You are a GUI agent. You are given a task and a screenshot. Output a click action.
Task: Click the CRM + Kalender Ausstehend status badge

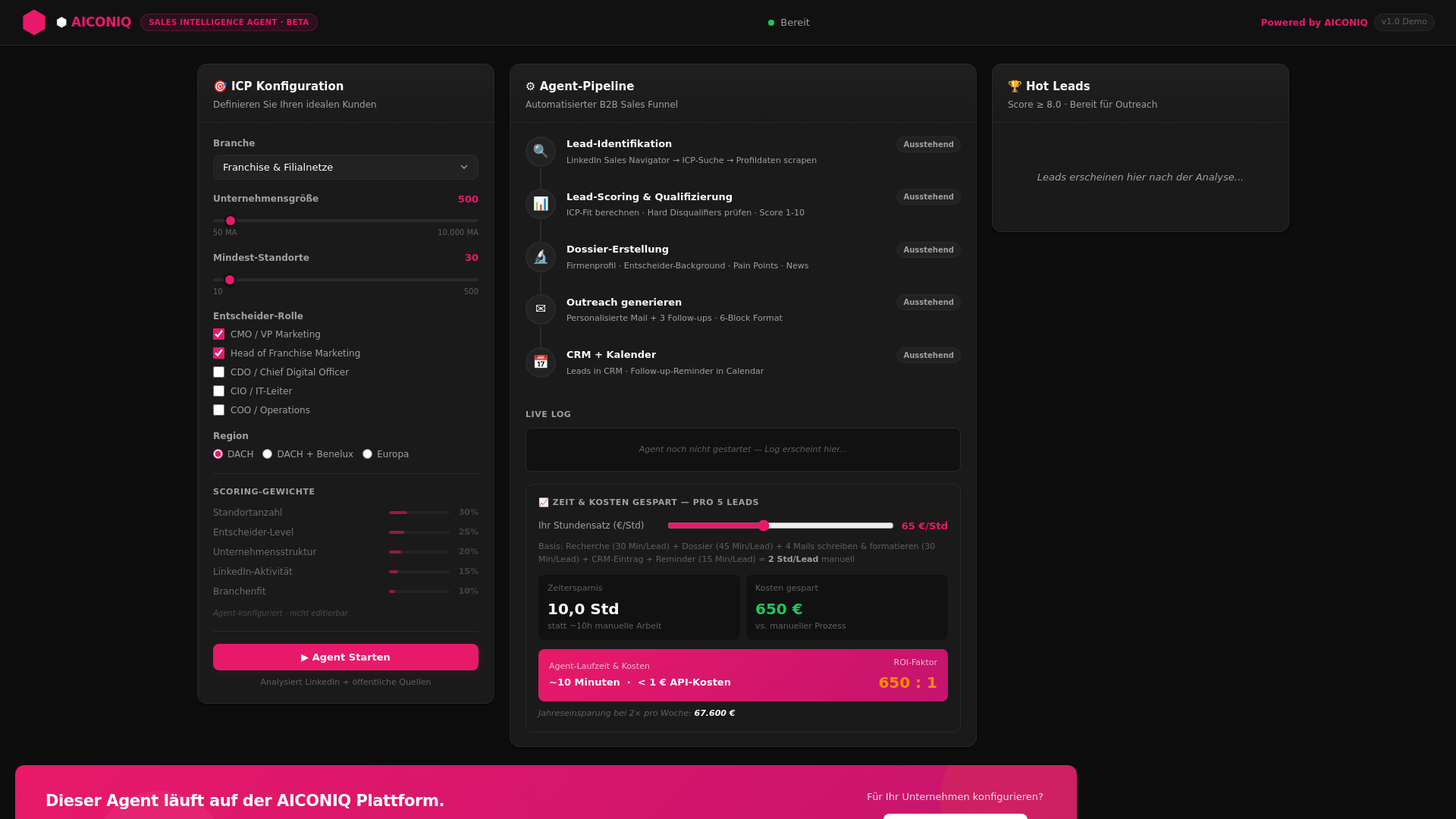(928, 356)
